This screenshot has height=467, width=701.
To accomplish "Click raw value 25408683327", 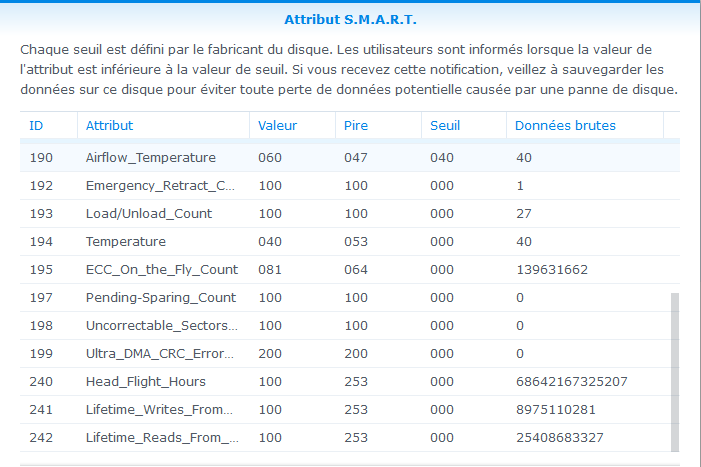I will [x=560, y=438].
